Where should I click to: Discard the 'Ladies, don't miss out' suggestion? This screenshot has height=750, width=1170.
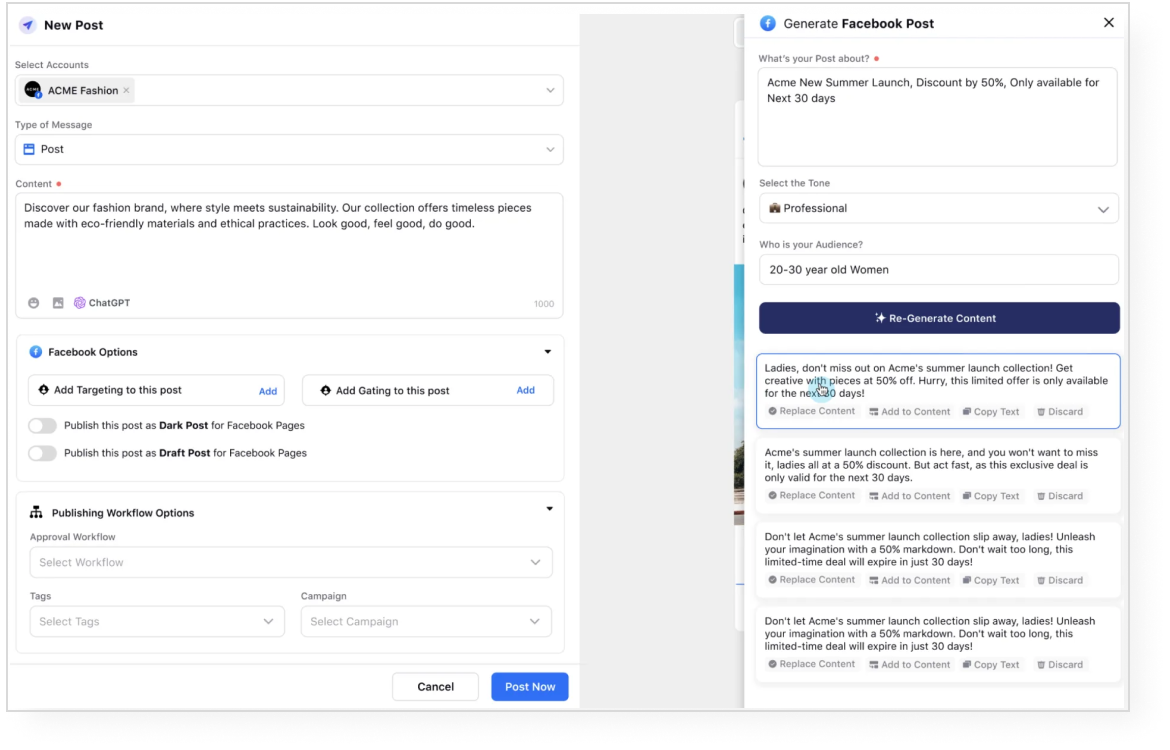1060,411
